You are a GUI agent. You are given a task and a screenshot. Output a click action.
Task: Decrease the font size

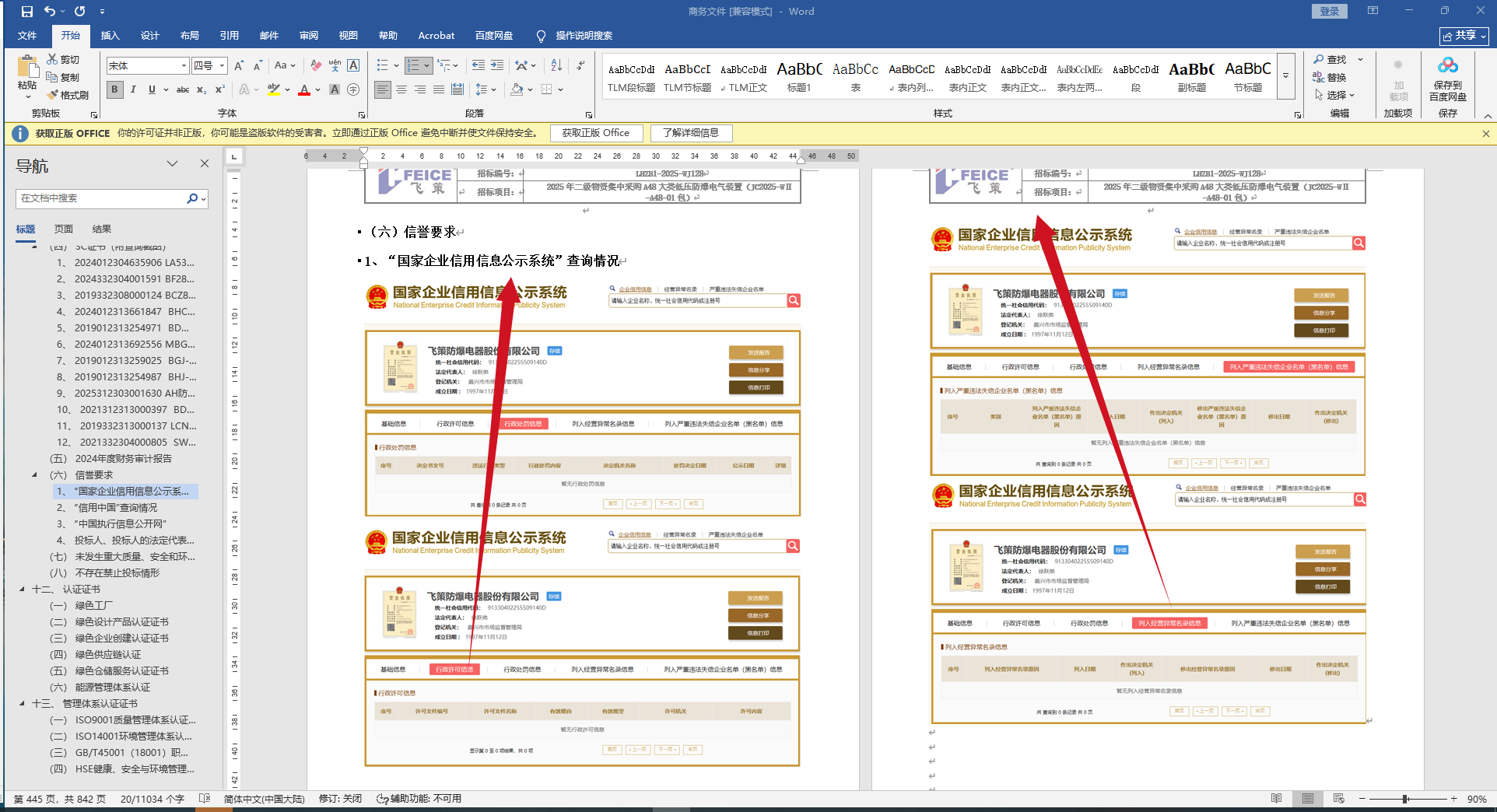tap(258, 66)
